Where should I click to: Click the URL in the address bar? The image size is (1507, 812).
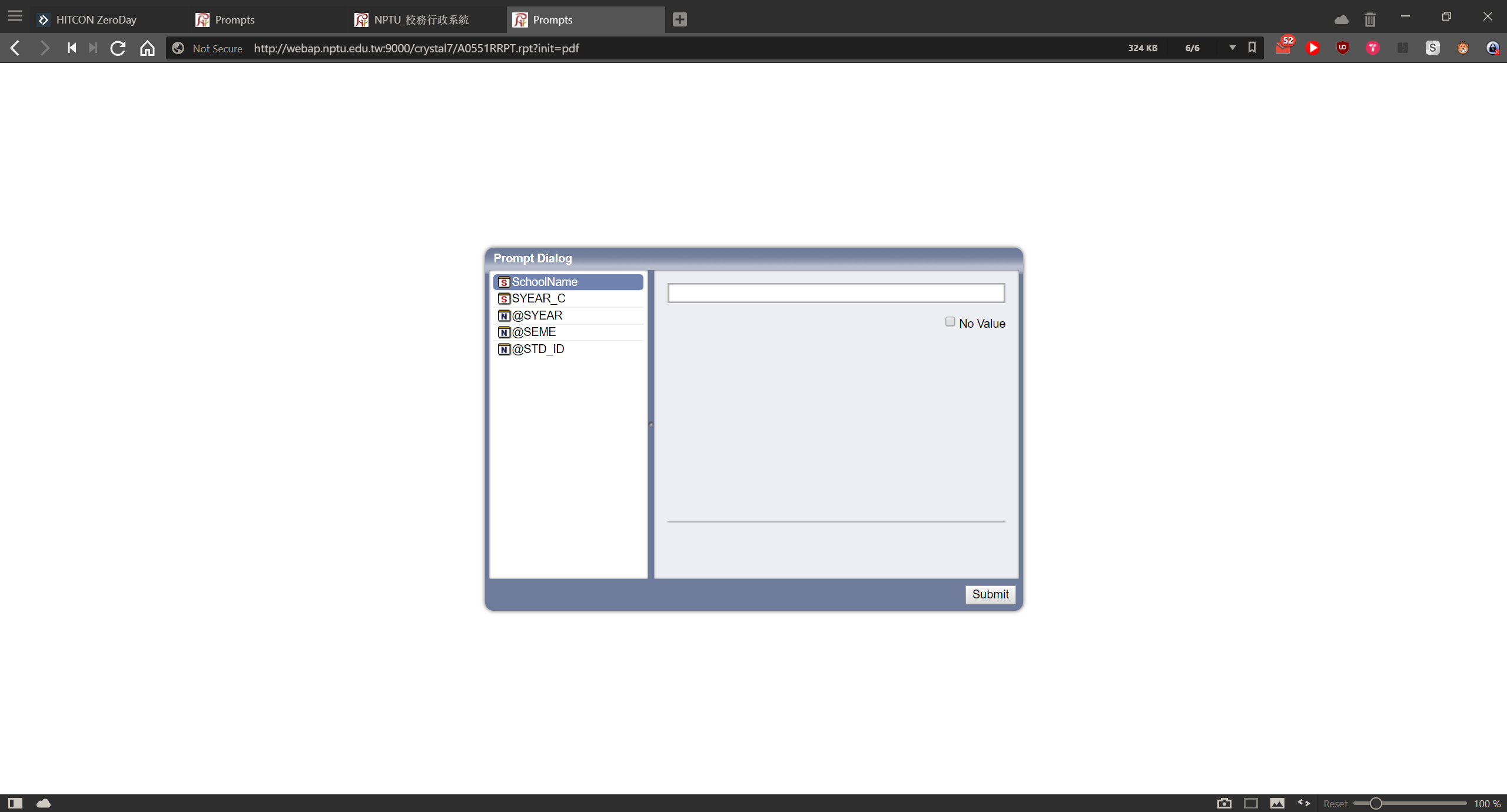click(x=416, y=48)
